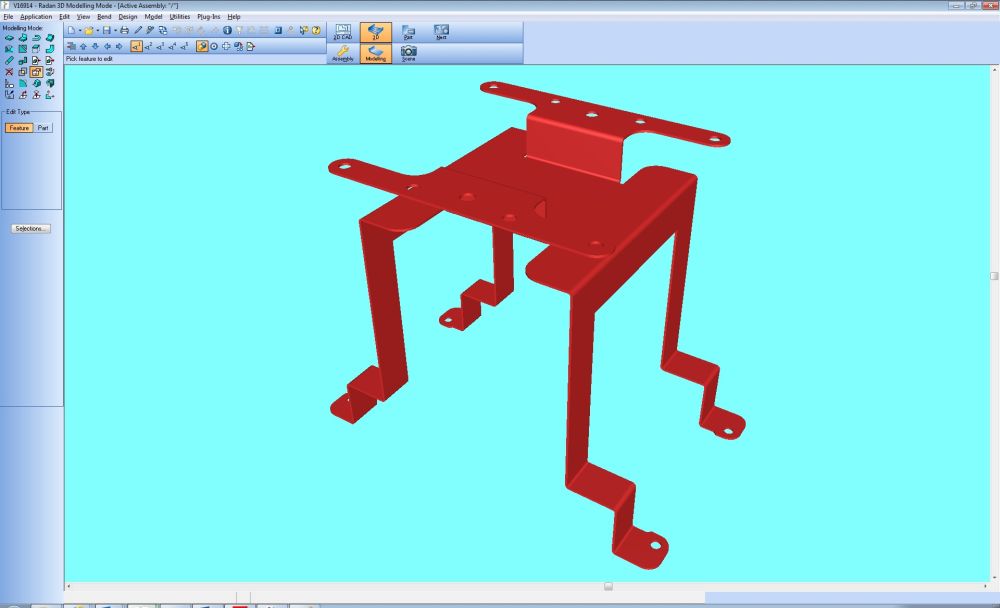Open the Bend menu

point(104,17)
